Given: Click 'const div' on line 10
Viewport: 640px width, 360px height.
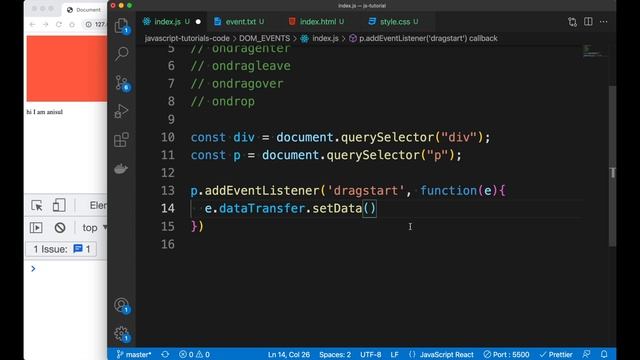Looking at the screenshot, I should [x=222, y=137].
